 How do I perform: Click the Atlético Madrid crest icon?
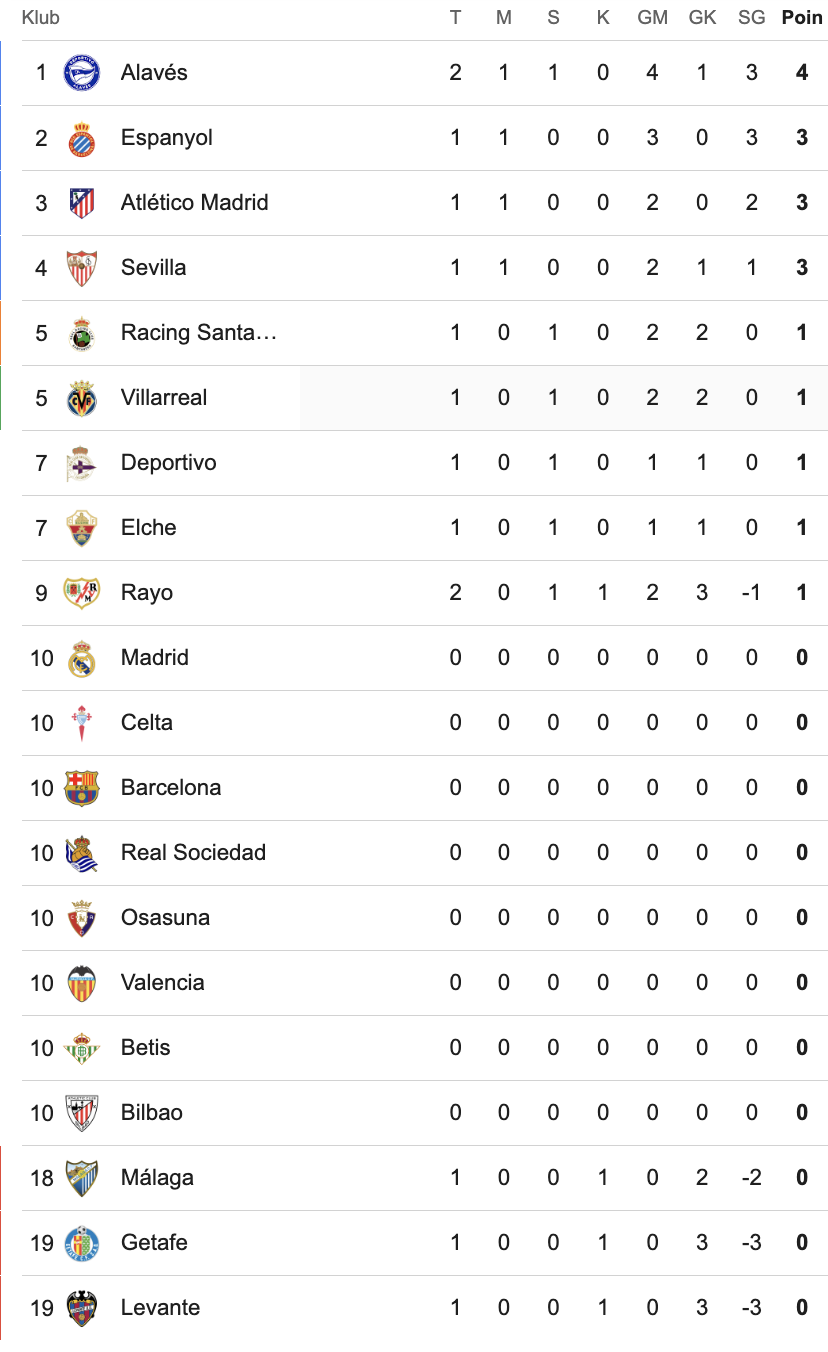tap(81, 203)
